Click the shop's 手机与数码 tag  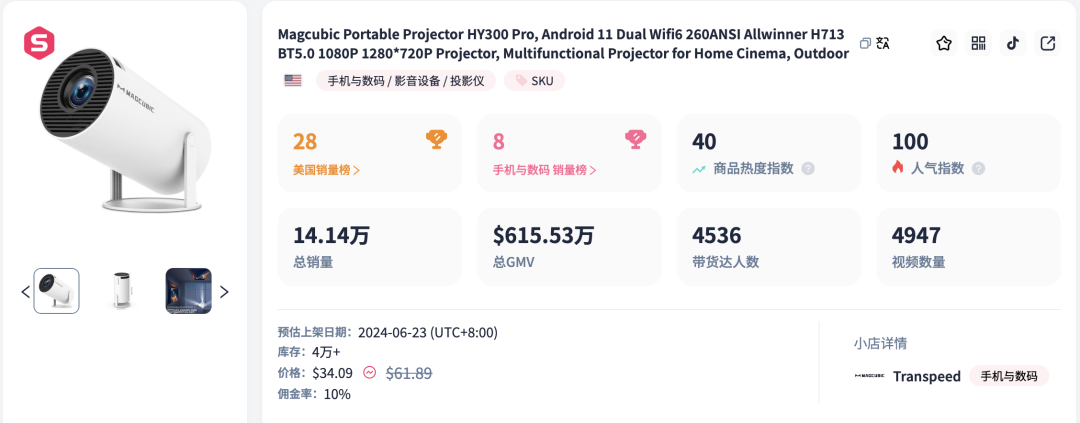tap(1009, 376)
